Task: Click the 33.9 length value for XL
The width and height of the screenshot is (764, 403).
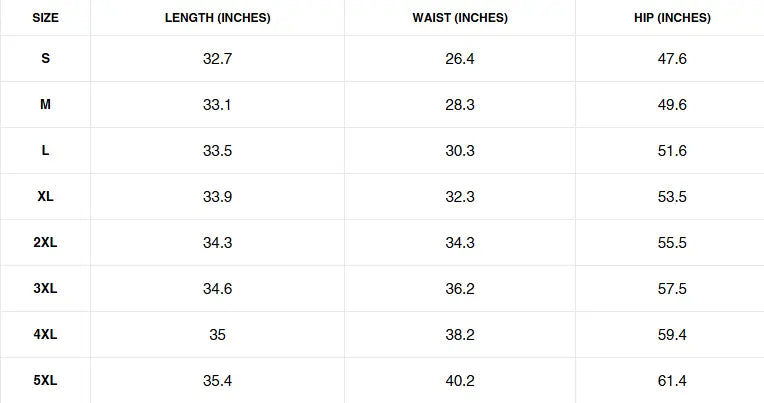Action: 217,197
